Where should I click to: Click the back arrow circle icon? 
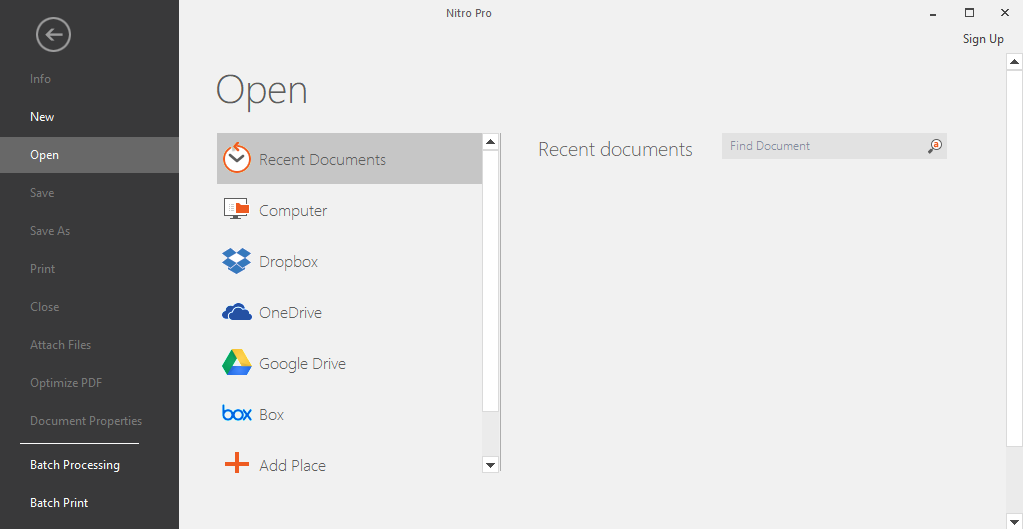pyautogui.click(x=53, y=34)
